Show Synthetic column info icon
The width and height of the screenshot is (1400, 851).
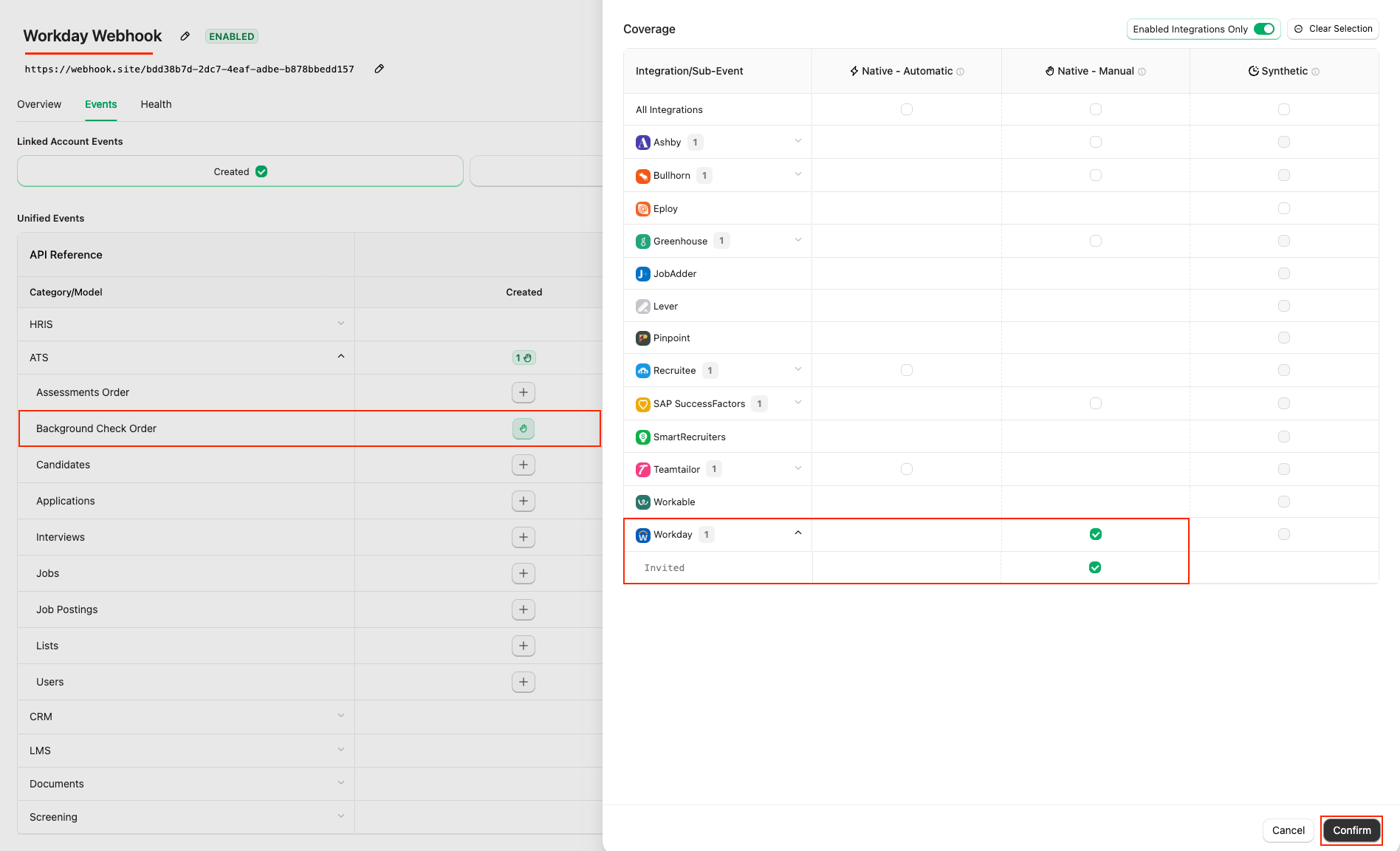click(x=1316, y=72)
